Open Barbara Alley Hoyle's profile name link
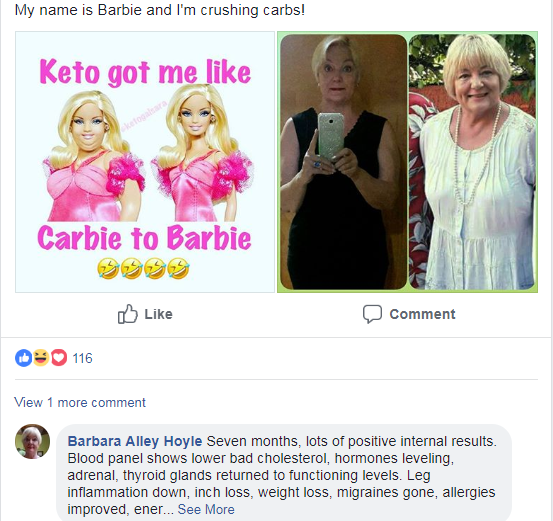553x521 pixels. (x=135, y=441)
